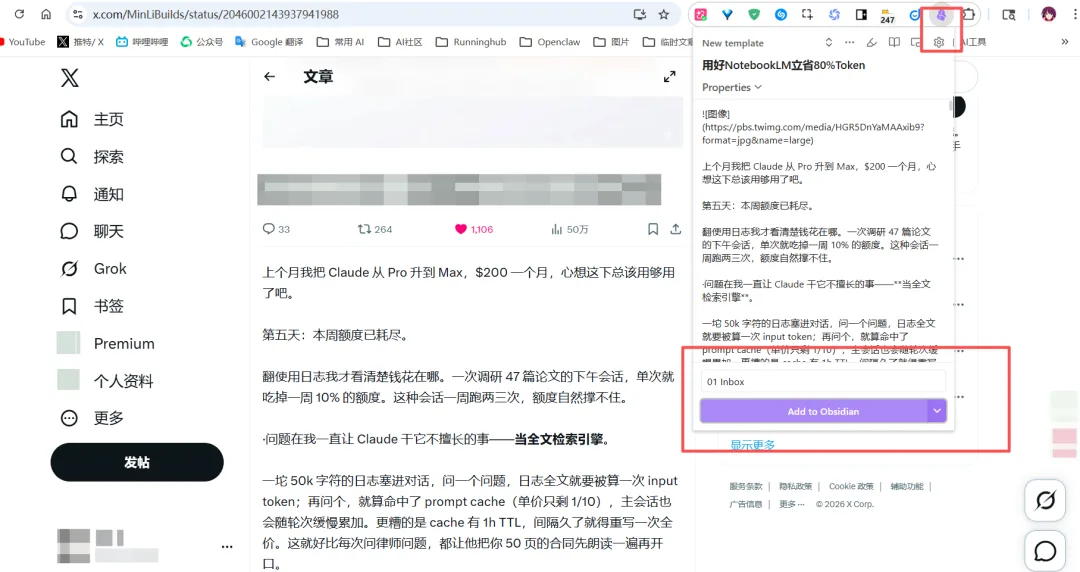Open the view stats showing 50万

[x=570, y=229]
